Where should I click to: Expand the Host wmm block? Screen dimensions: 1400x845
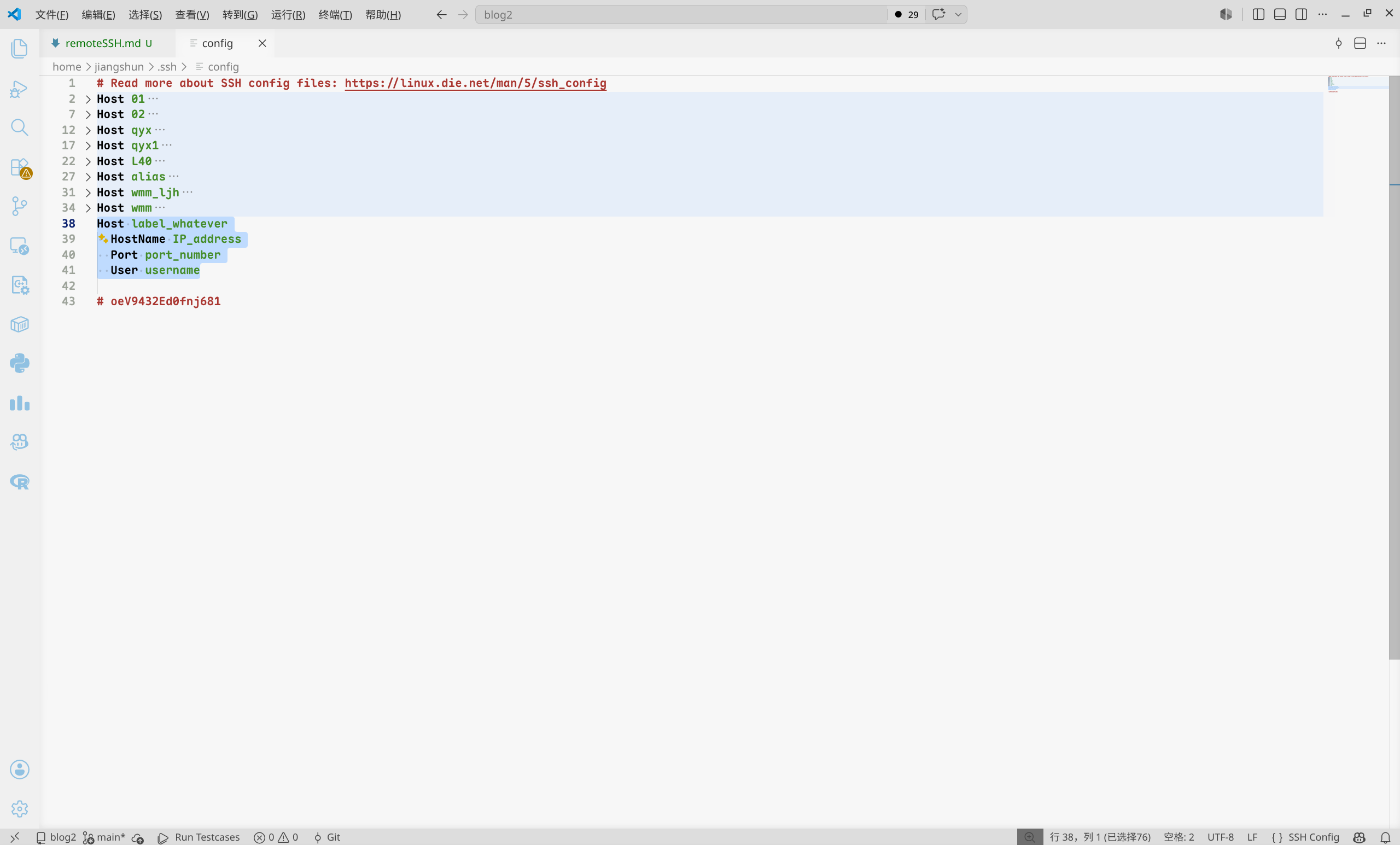click(x=88, y=208)
